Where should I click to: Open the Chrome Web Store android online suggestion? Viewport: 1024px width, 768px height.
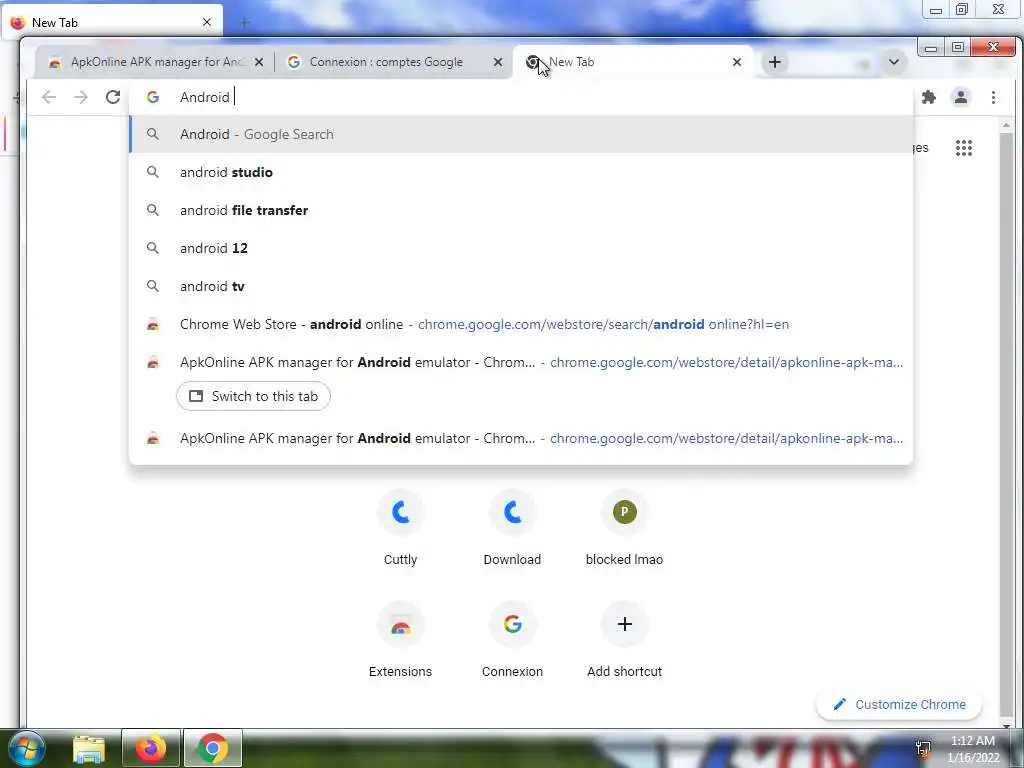tap(521, 325)
